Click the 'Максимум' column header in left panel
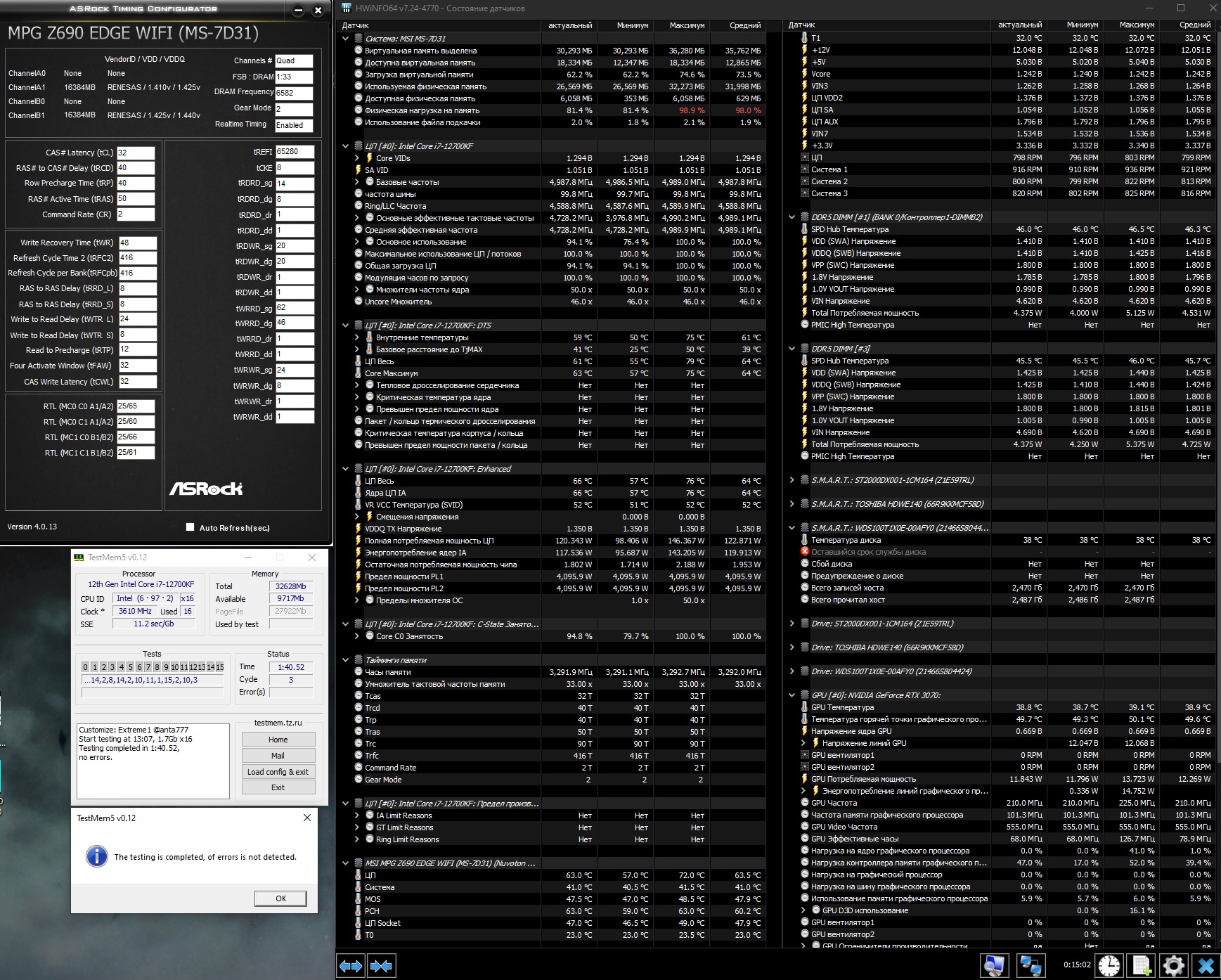The image size is (1221, 980). pos(682,25)
